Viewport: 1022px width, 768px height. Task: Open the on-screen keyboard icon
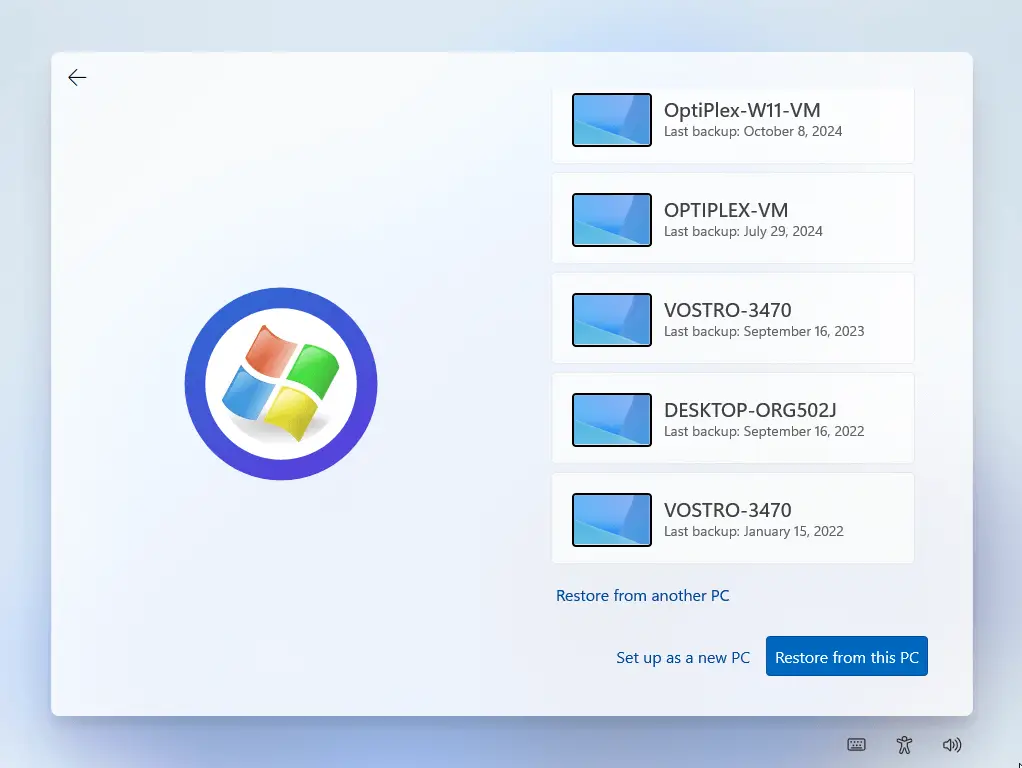tap(856, 745)
